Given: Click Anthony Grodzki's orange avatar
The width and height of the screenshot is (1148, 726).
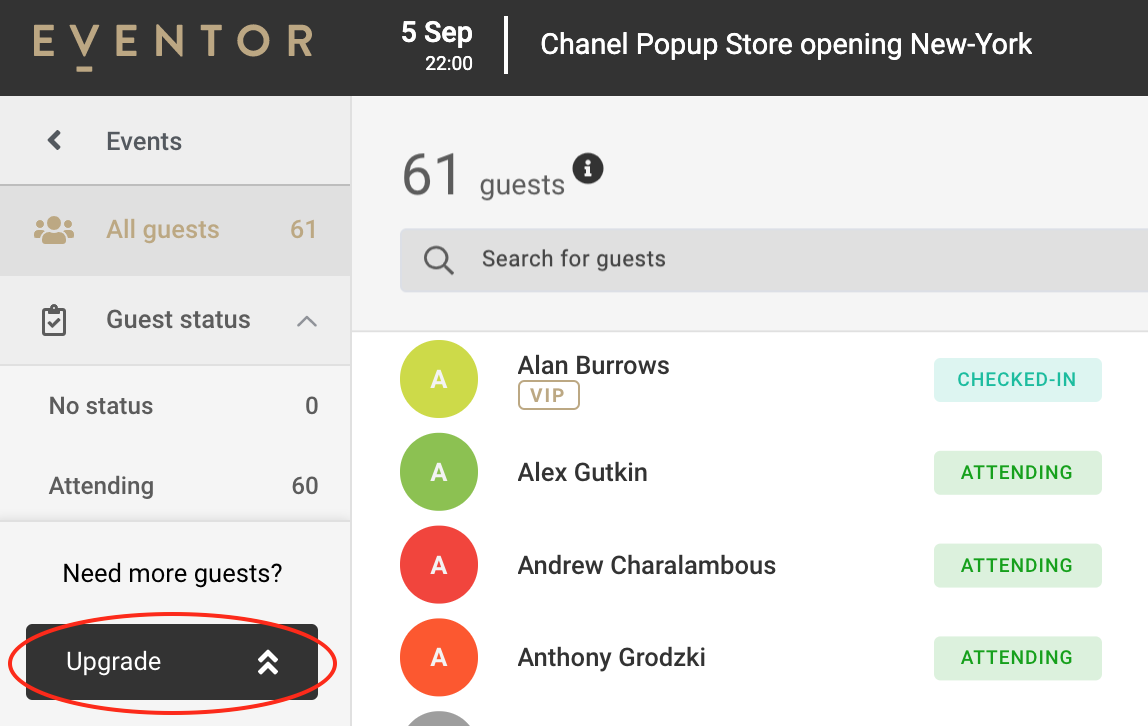Looking at the screenshot, I should [439, 657].
